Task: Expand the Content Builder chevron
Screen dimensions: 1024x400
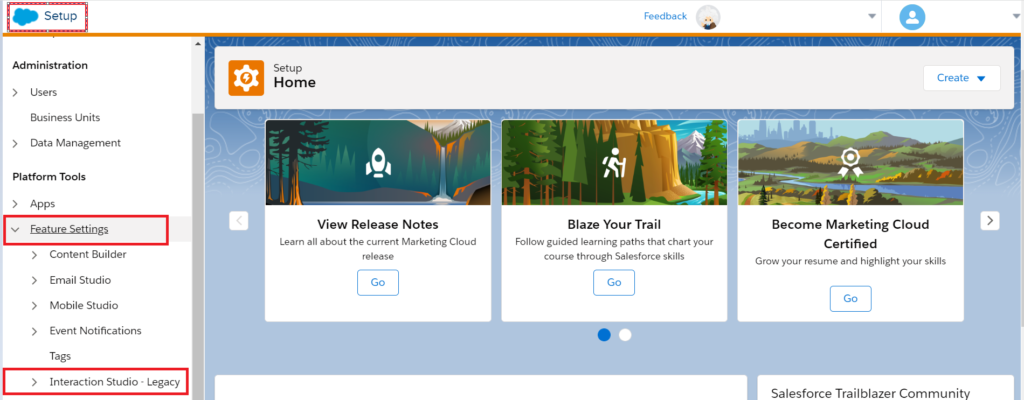Action: tap(35, 255)
